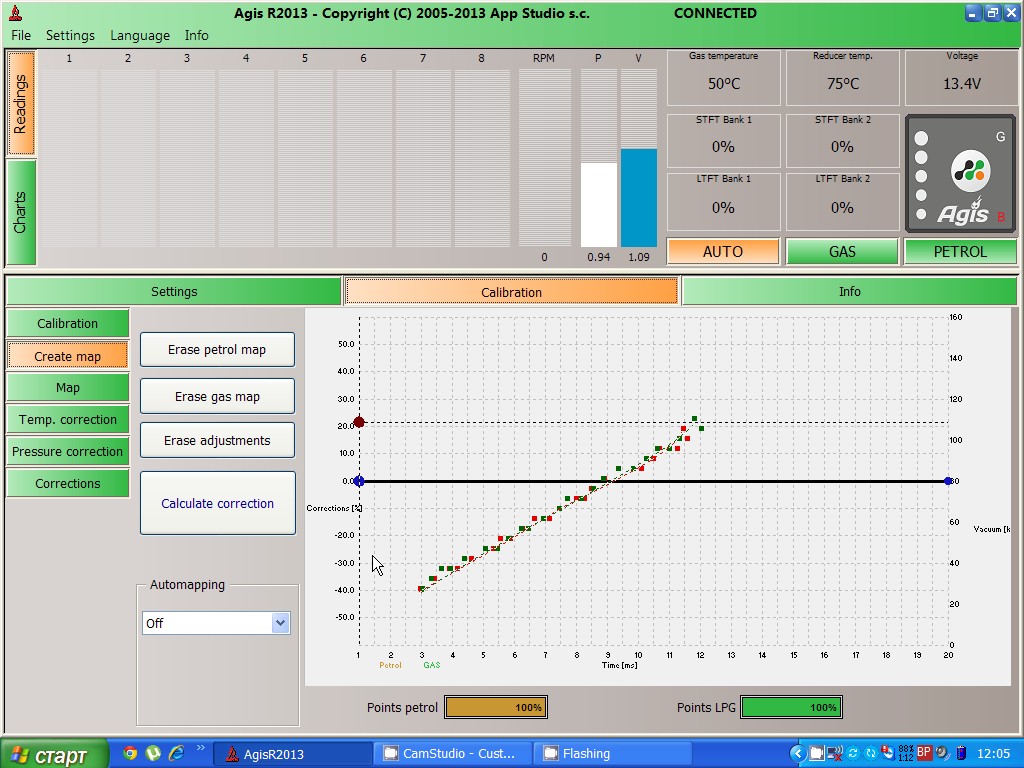Switch fuel mode to GAS

842,252
